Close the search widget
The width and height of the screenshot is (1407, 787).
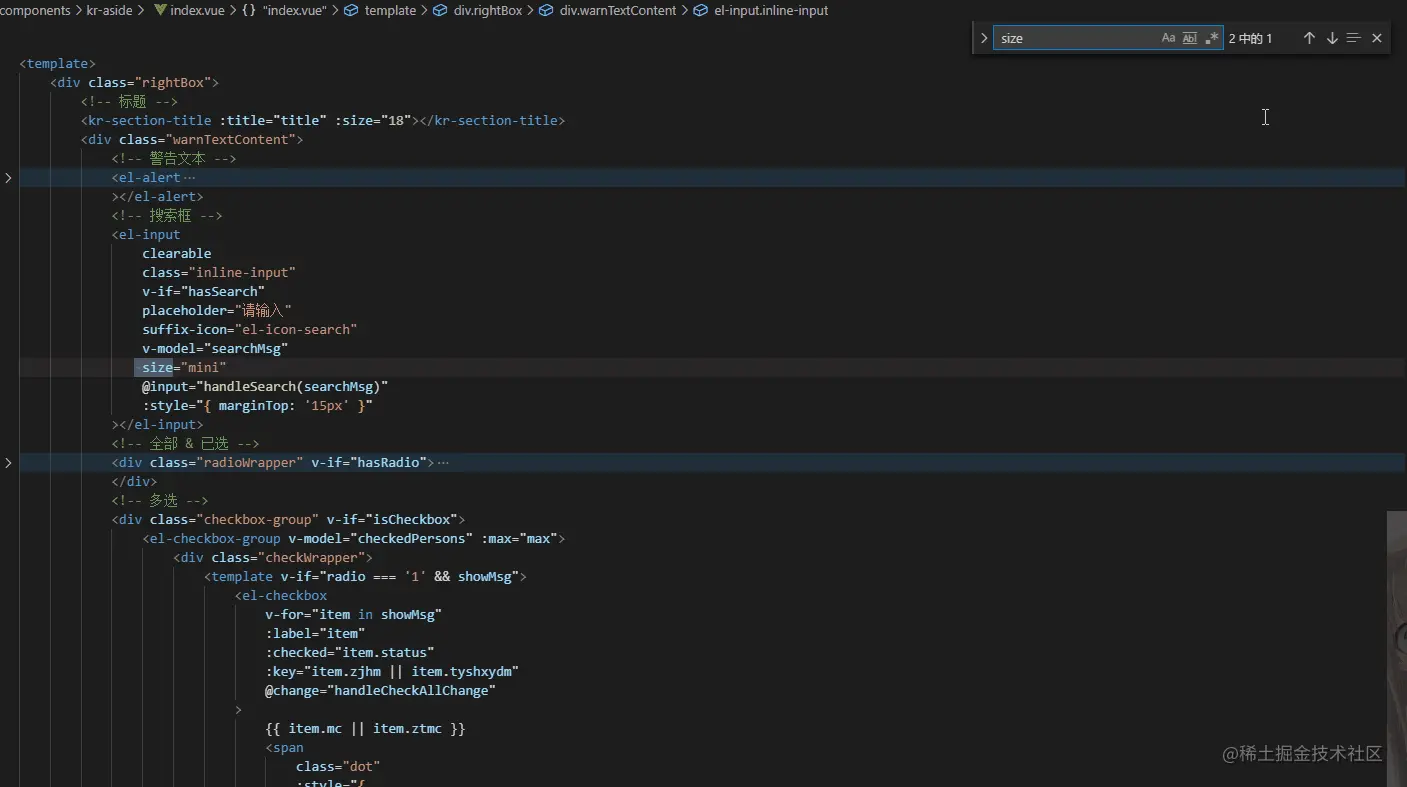point(1377,37)
